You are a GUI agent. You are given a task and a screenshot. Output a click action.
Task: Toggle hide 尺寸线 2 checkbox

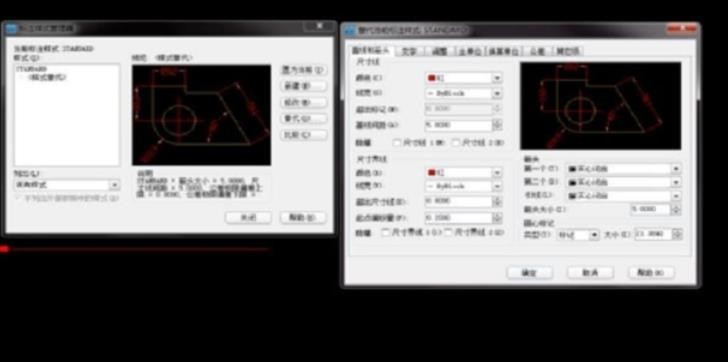[x=456, y=142]
